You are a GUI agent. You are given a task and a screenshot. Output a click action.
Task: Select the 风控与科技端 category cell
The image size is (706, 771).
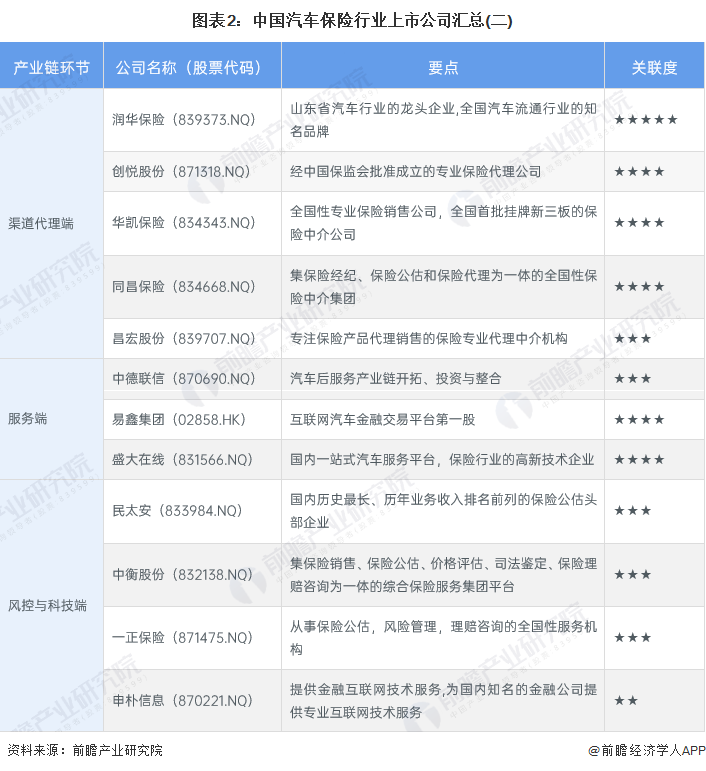tap(47, 606)
